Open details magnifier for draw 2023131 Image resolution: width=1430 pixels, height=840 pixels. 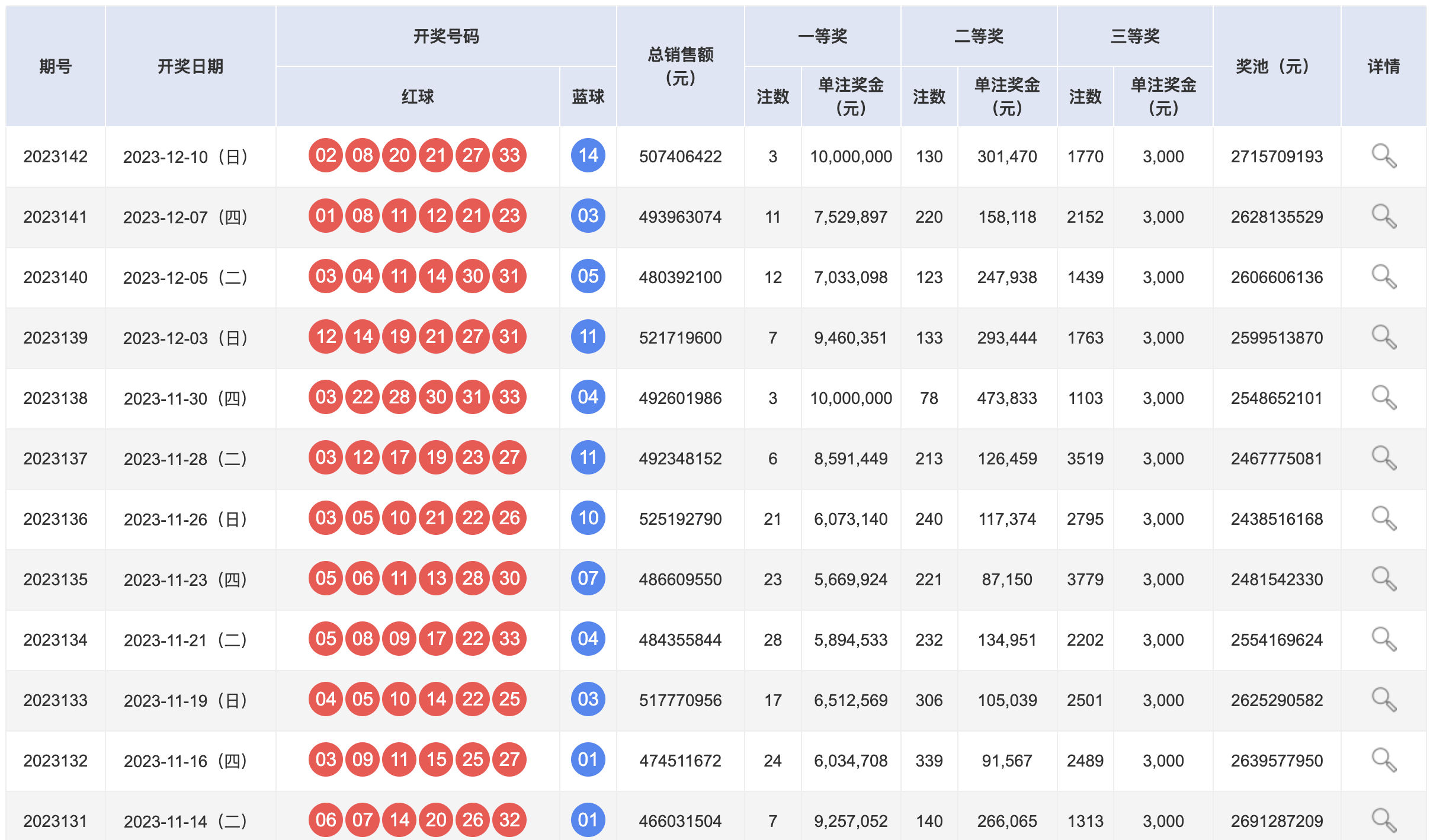(1384, 821)
